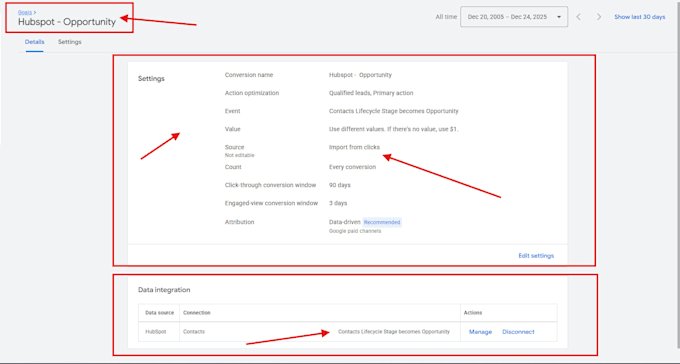
Task: Click the All time label
Action: (446, 17)
